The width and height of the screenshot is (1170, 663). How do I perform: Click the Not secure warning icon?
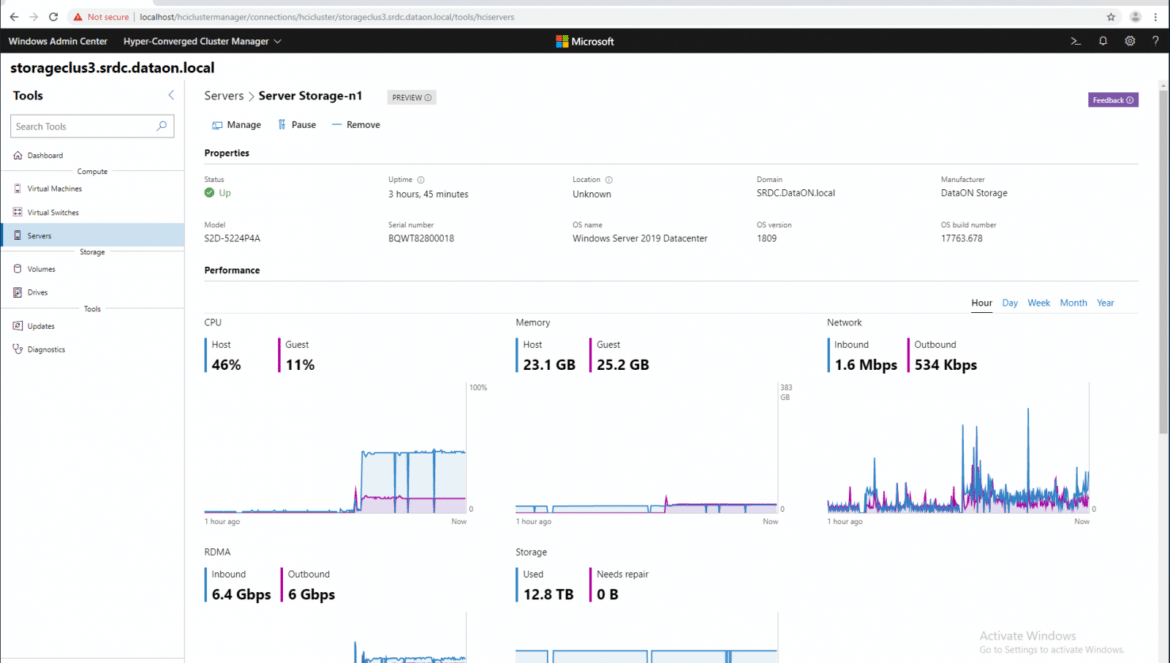point(78,16)
